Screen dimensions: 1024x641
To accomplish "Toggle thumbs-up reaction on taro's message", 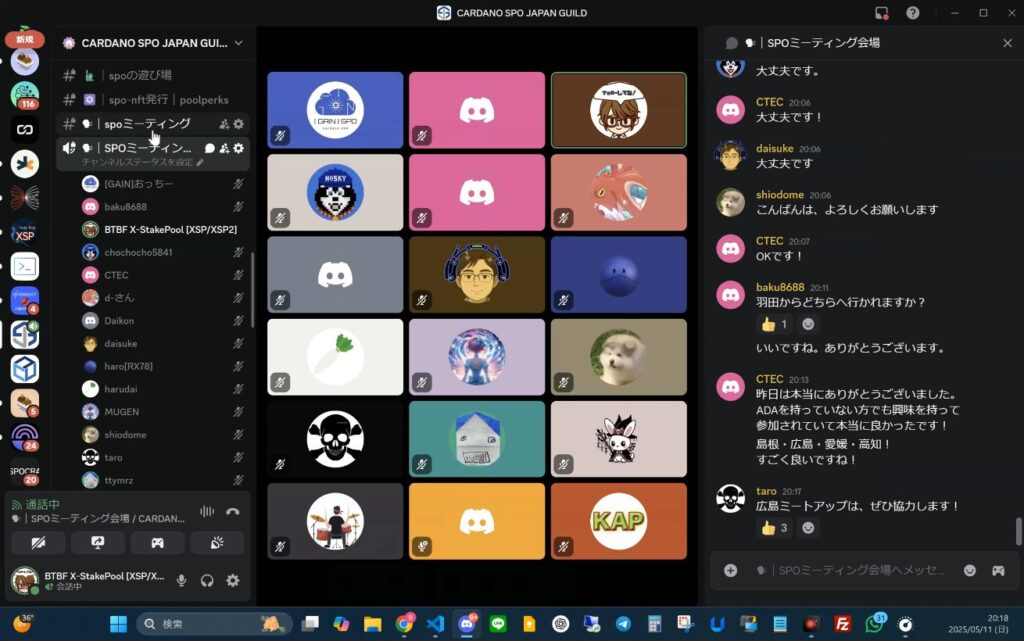I will coord(775,528).
